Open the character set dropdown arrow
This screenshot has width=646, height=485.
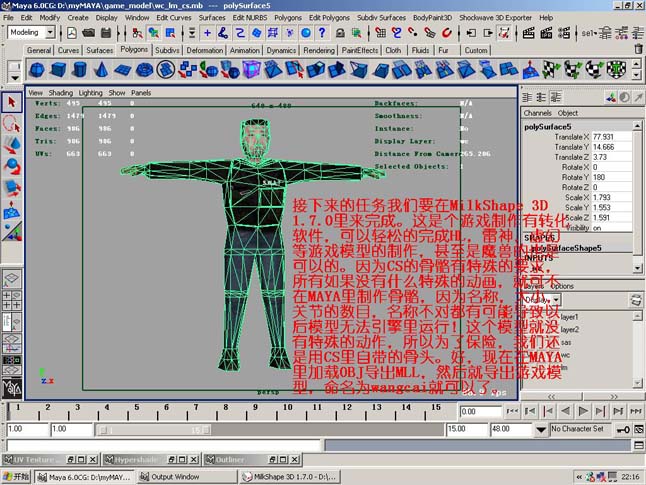click(x=541, y=430)
